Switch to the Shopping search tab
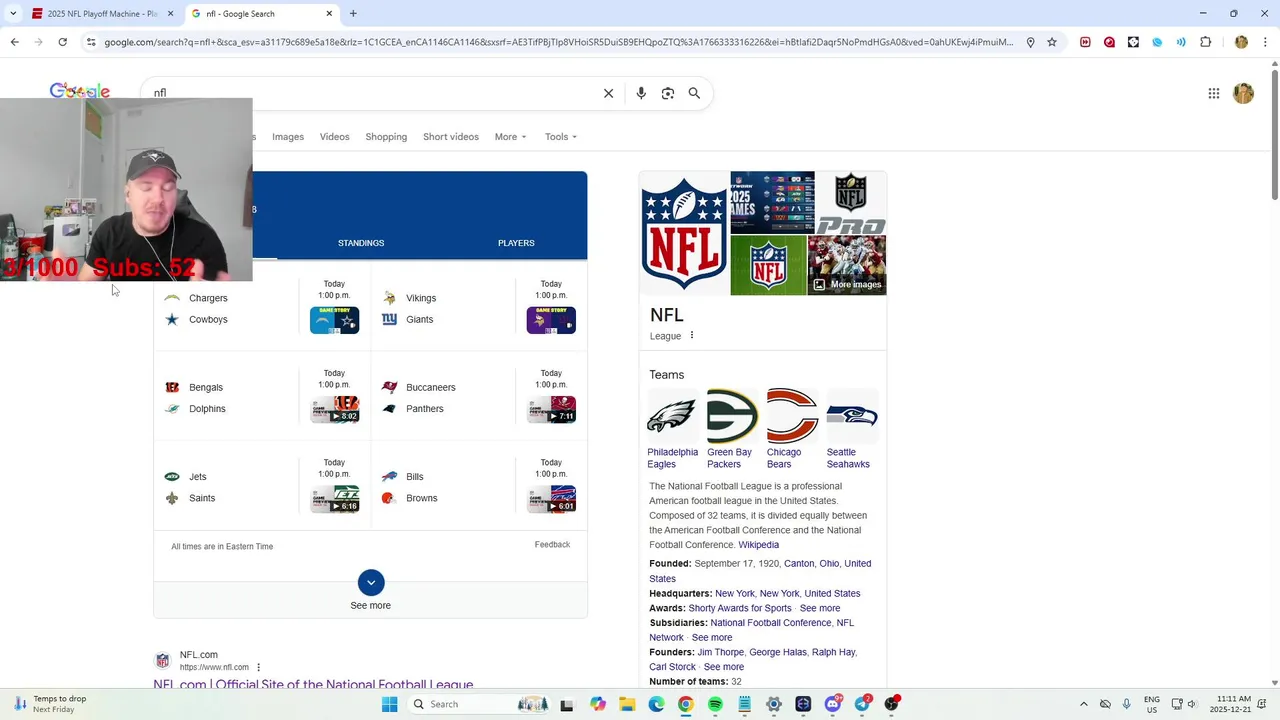The width and height of the screenshot is (1280, 720). click(x=386, y=137)
